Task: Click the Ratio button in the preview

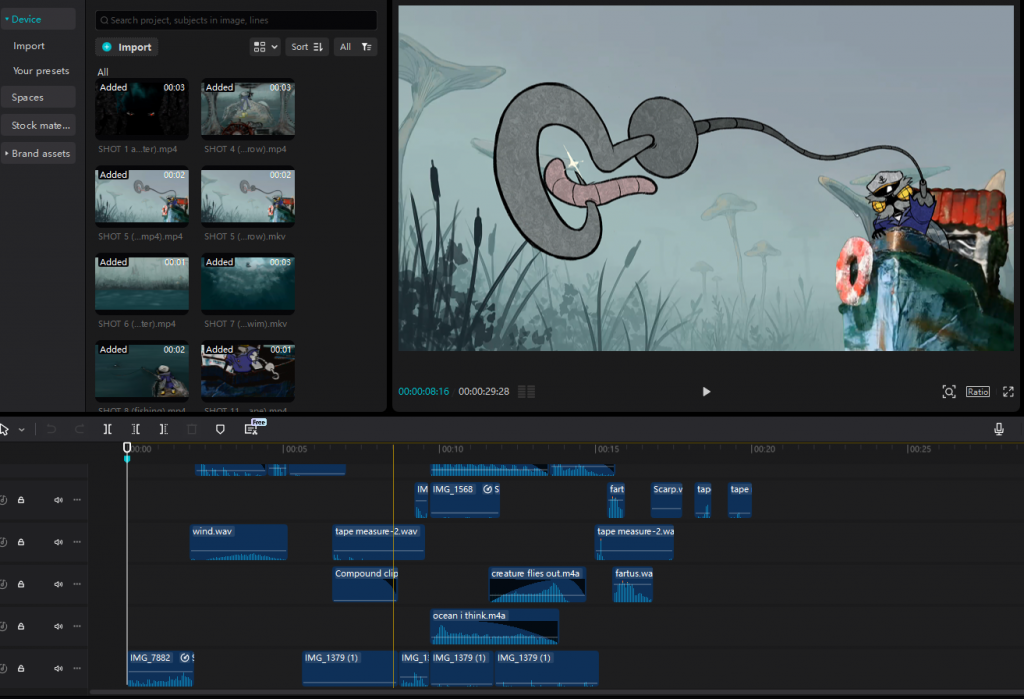Action: tap(978, 391)
